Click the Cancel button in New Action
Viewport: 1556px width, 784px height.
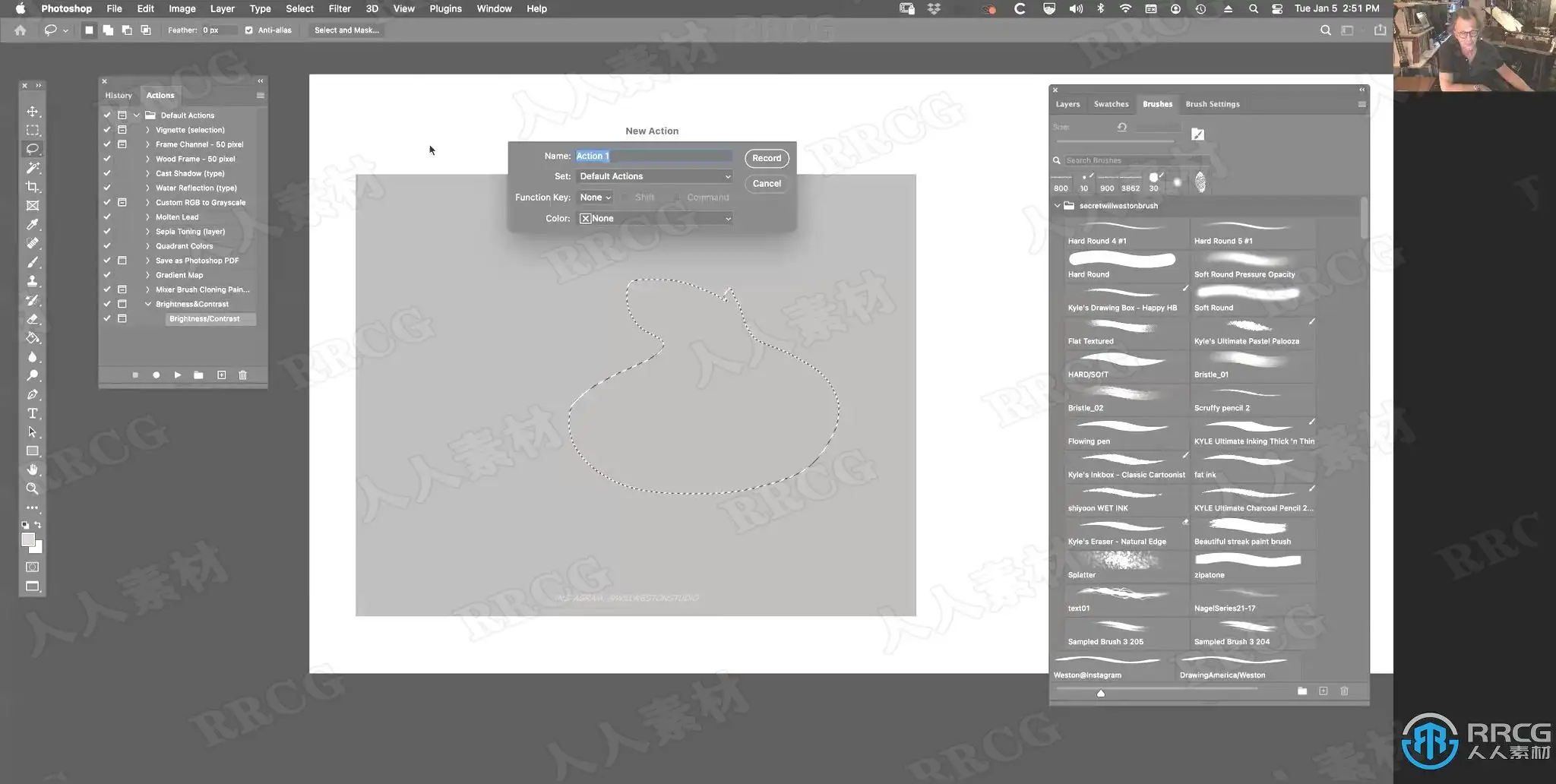767,183
